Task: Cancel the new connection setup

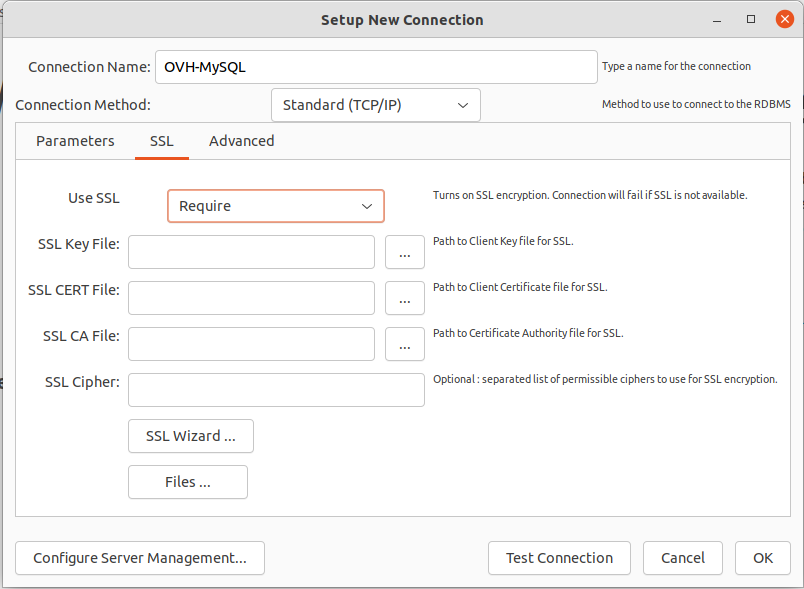Action: click(x=683, y=558)
